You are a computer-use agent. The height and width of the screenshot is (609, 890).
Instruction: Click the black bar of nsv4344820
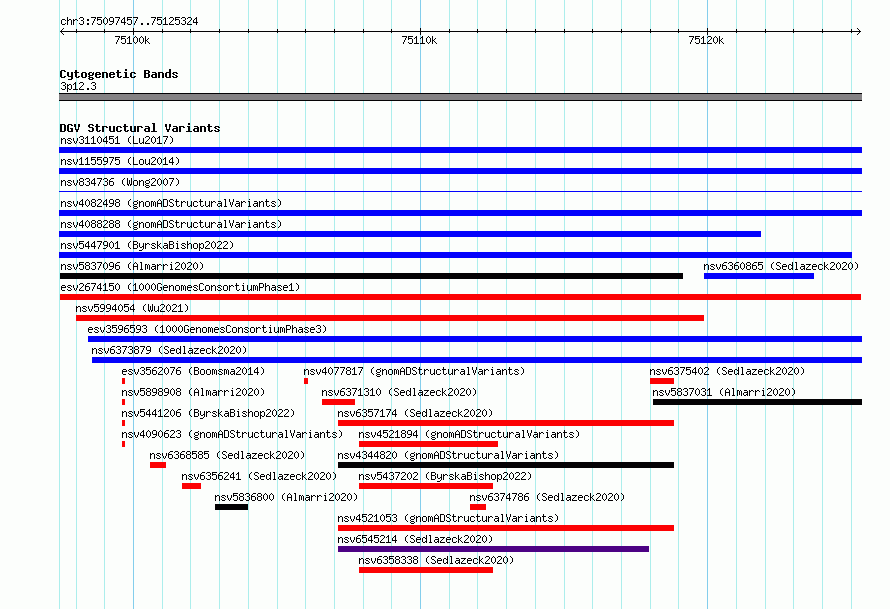click(x=506, y=465)
